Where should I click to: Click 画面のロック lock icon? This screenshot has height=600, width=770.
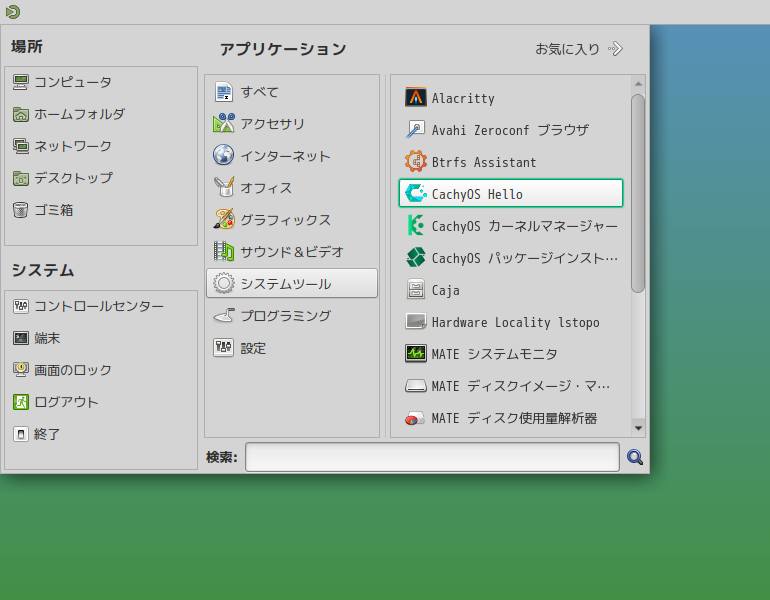(21, 370)
